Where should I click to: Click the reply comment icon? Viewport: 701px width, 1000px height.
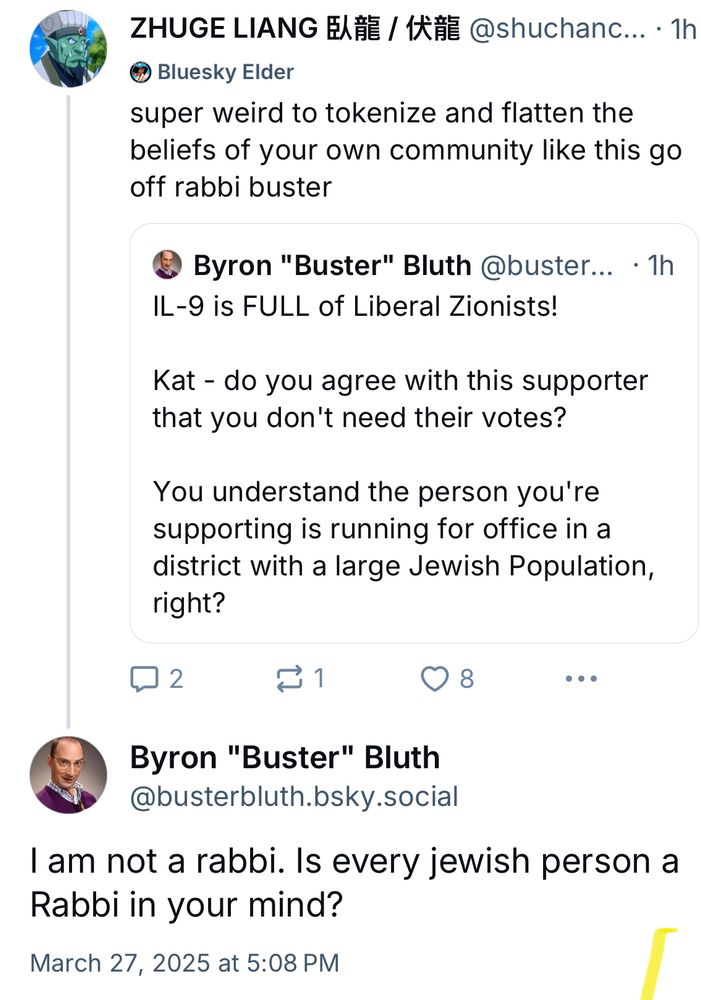[x=146, y=679]
